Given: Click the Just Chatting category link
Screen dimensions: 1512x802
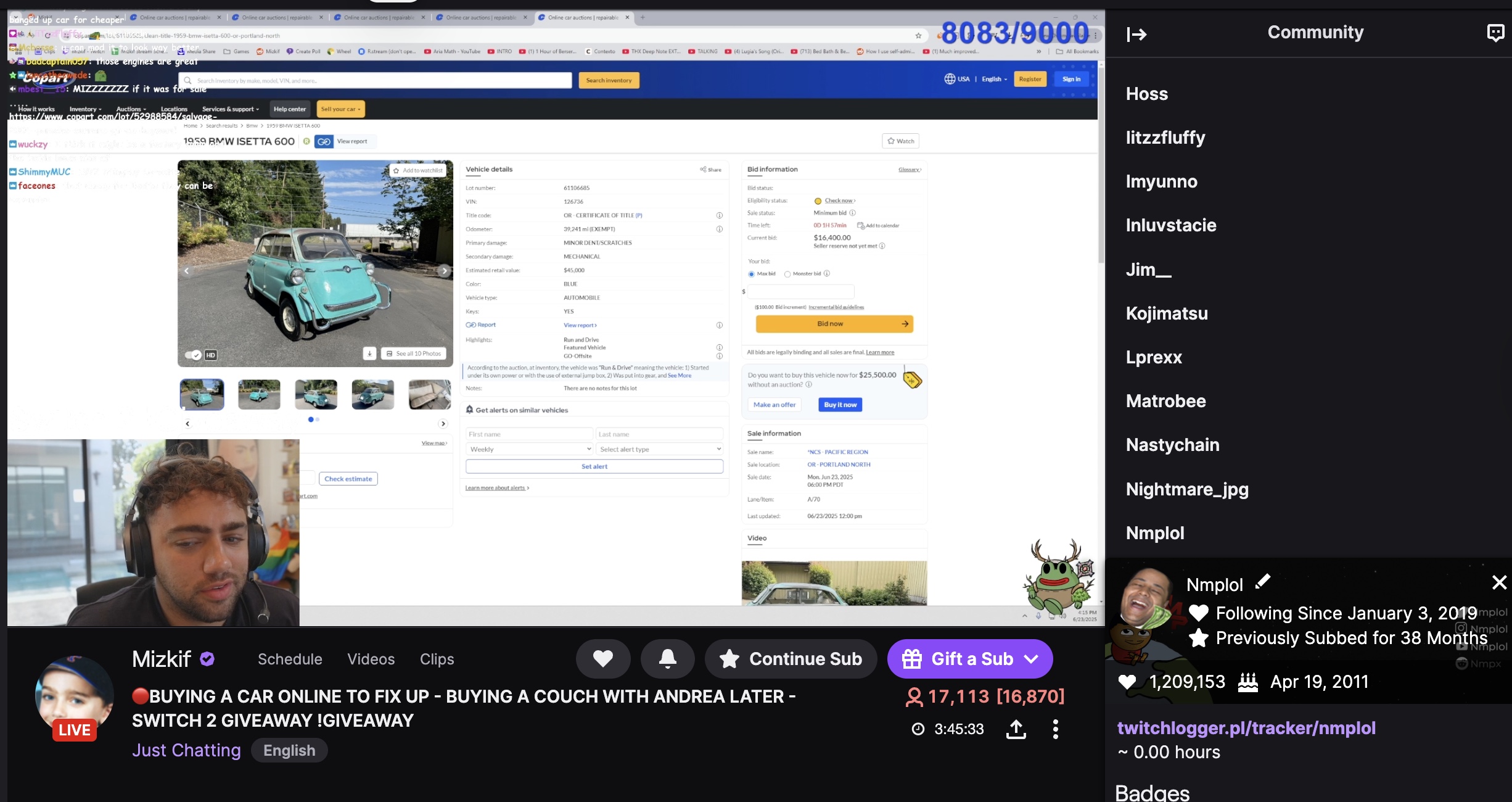Looking at the screenshot, I should point(186,750).
